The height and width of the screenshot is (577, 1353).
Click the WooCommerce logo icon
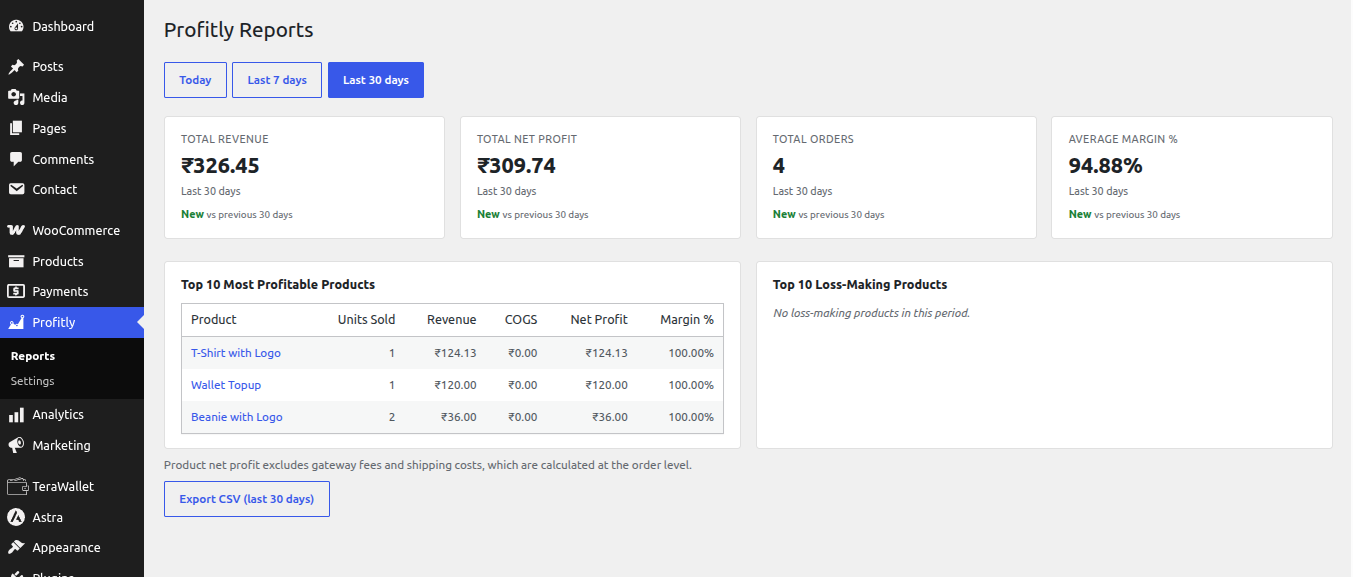tap(16, 231)
